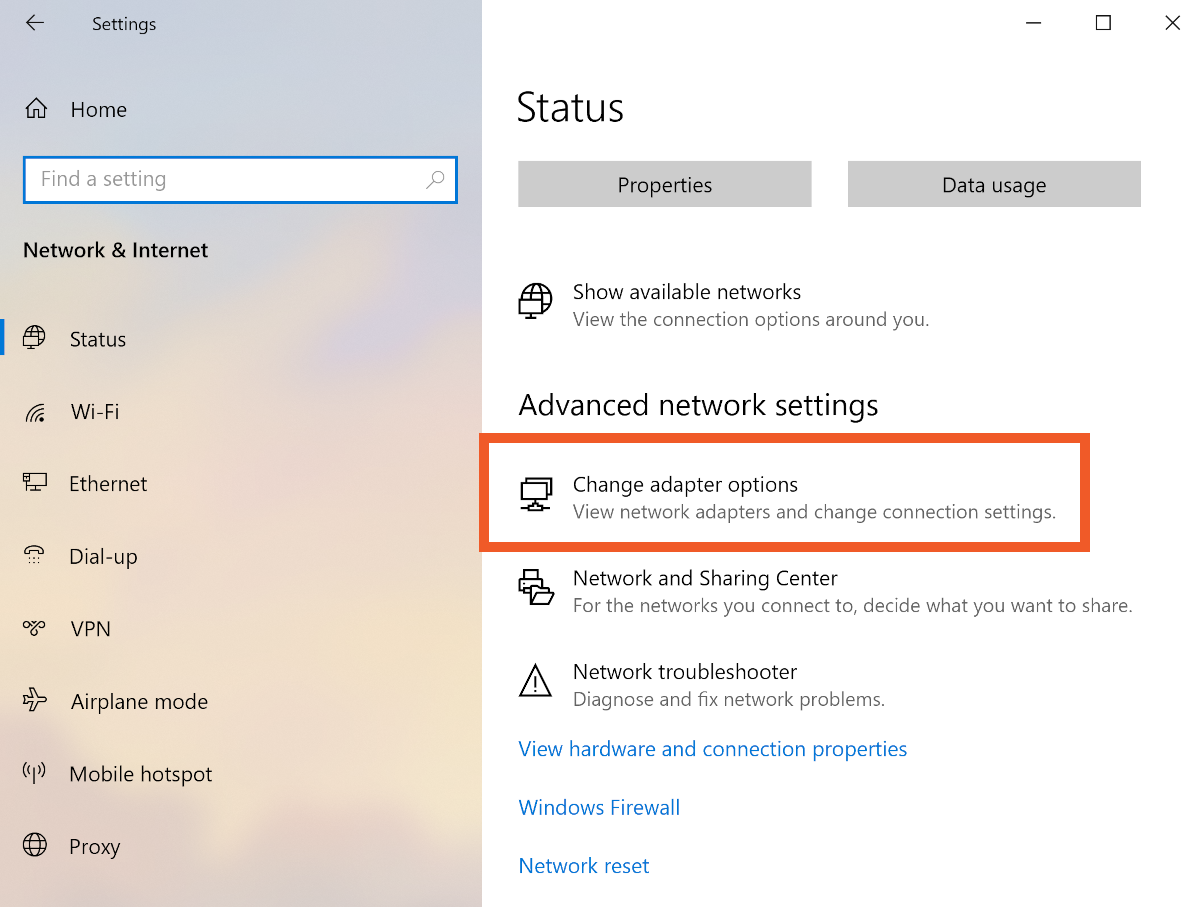Select the Status menu item

(98, 339)
